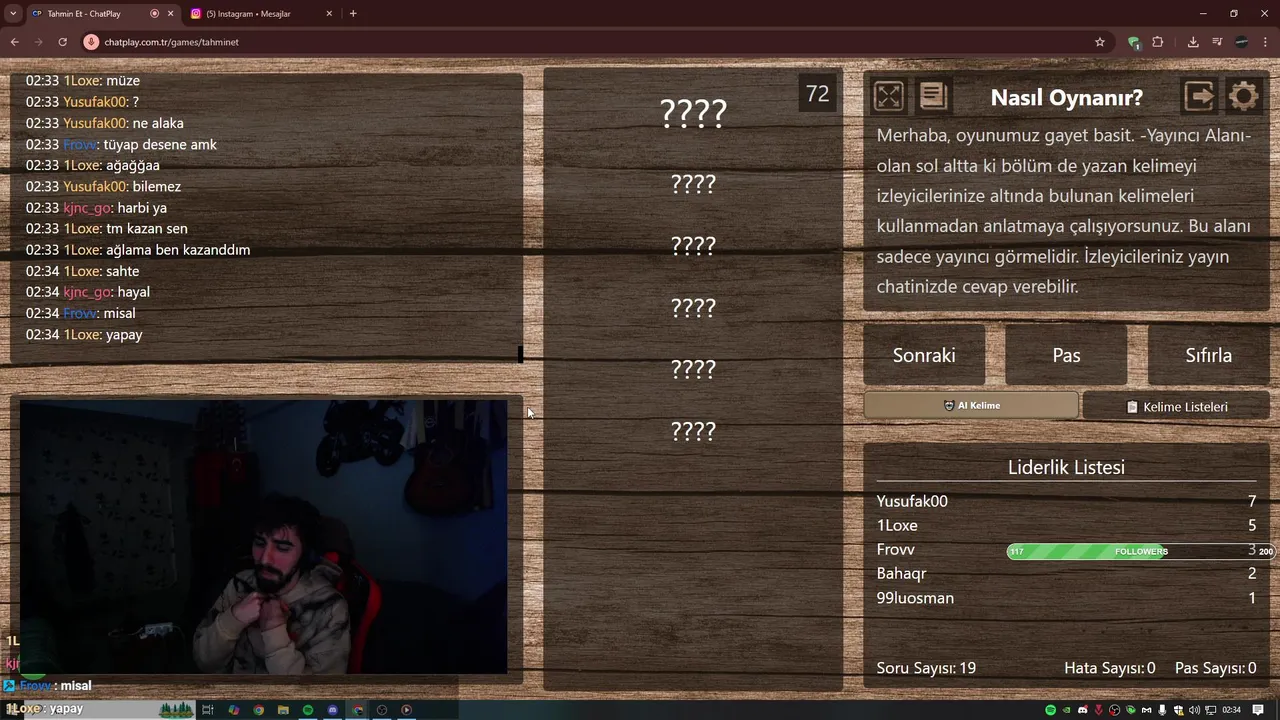Screen dimensions: 1280x720
Task: Click the Nasıl Oynanır? heading
Action: click(1066, 97)
